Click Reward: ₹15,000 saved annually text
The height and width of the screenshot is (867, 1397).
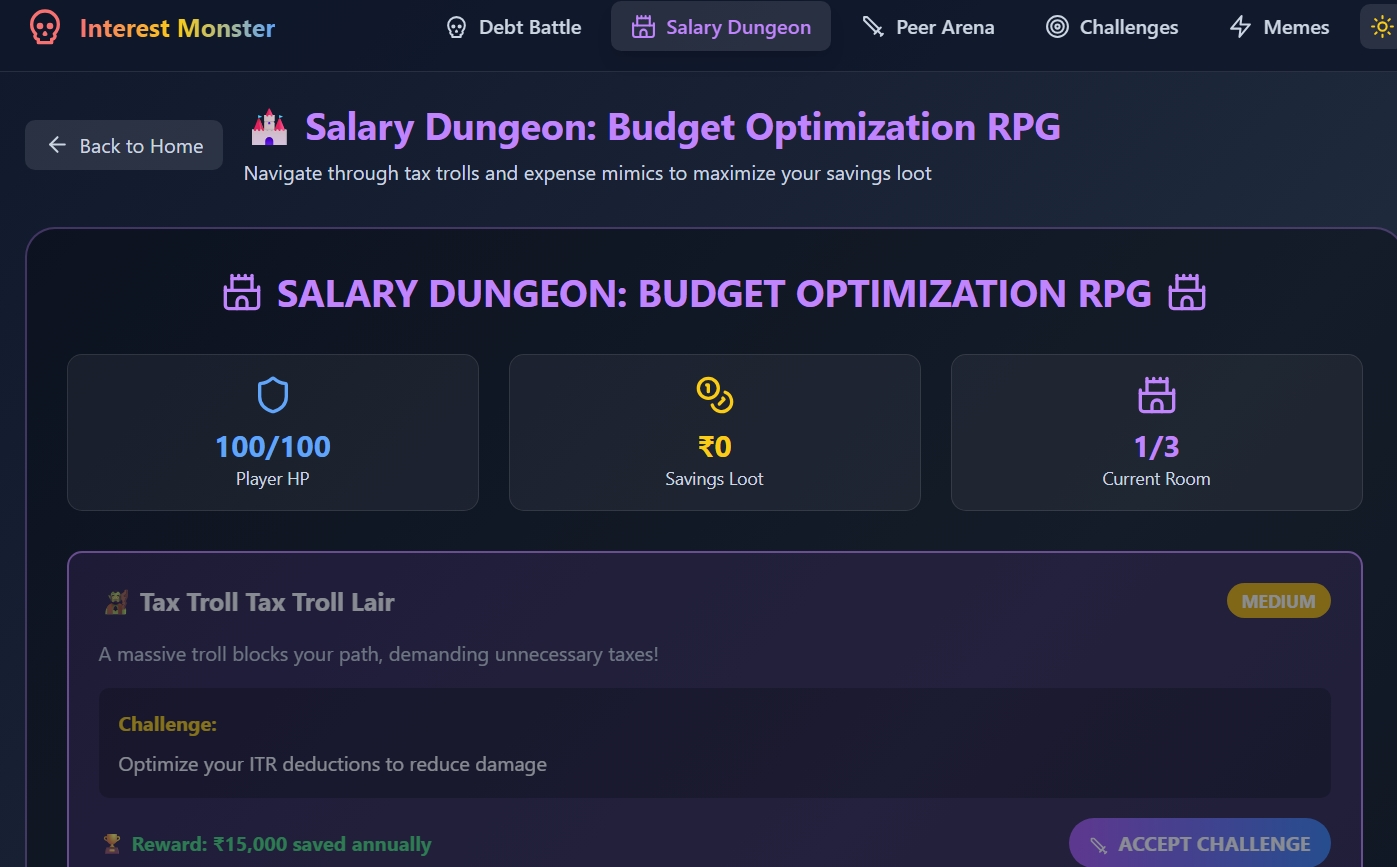(x=281, y=844)
